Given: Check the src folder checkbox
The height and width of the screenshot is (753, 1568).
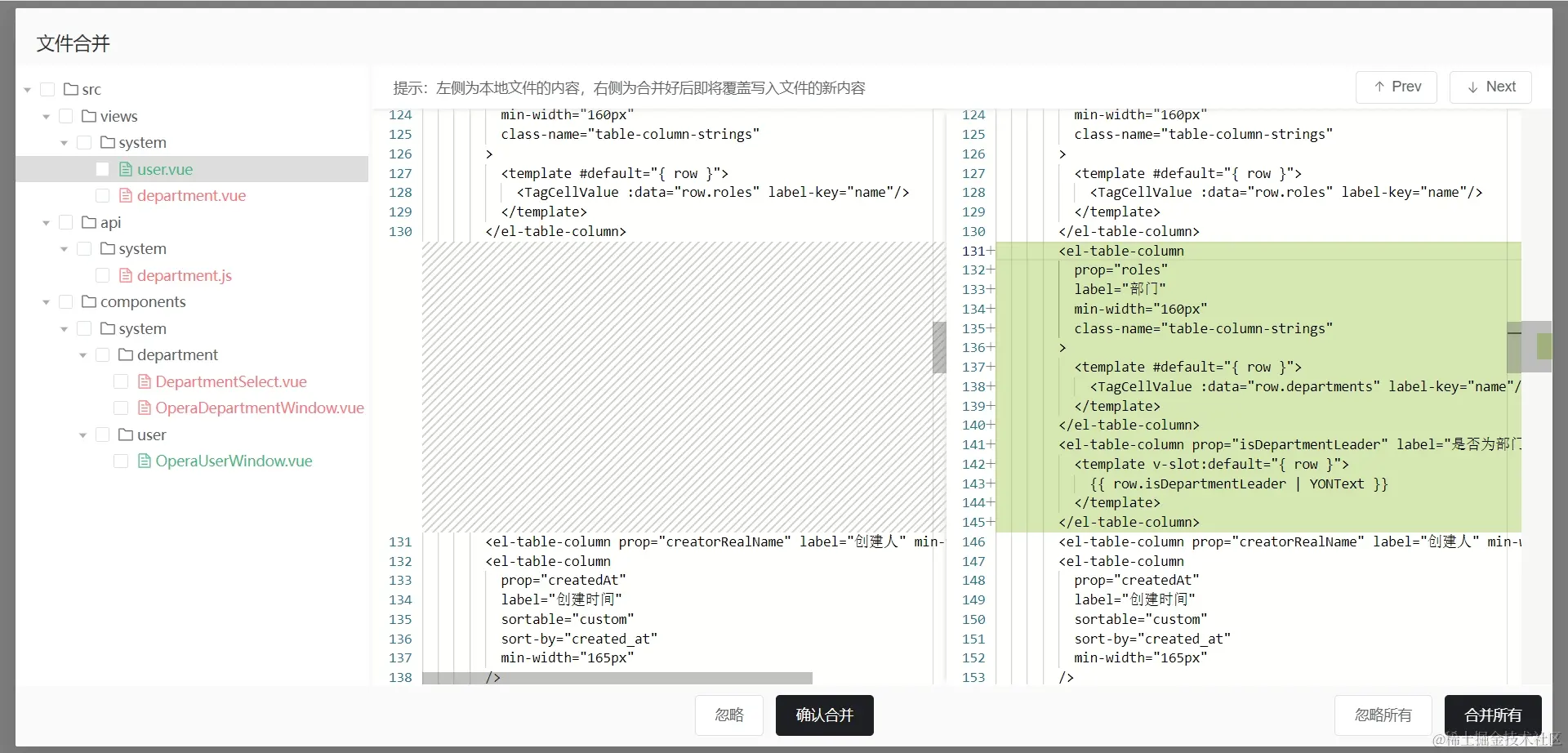Looking at the screenshot, I should pyautogui.click(x=47, y=89).
